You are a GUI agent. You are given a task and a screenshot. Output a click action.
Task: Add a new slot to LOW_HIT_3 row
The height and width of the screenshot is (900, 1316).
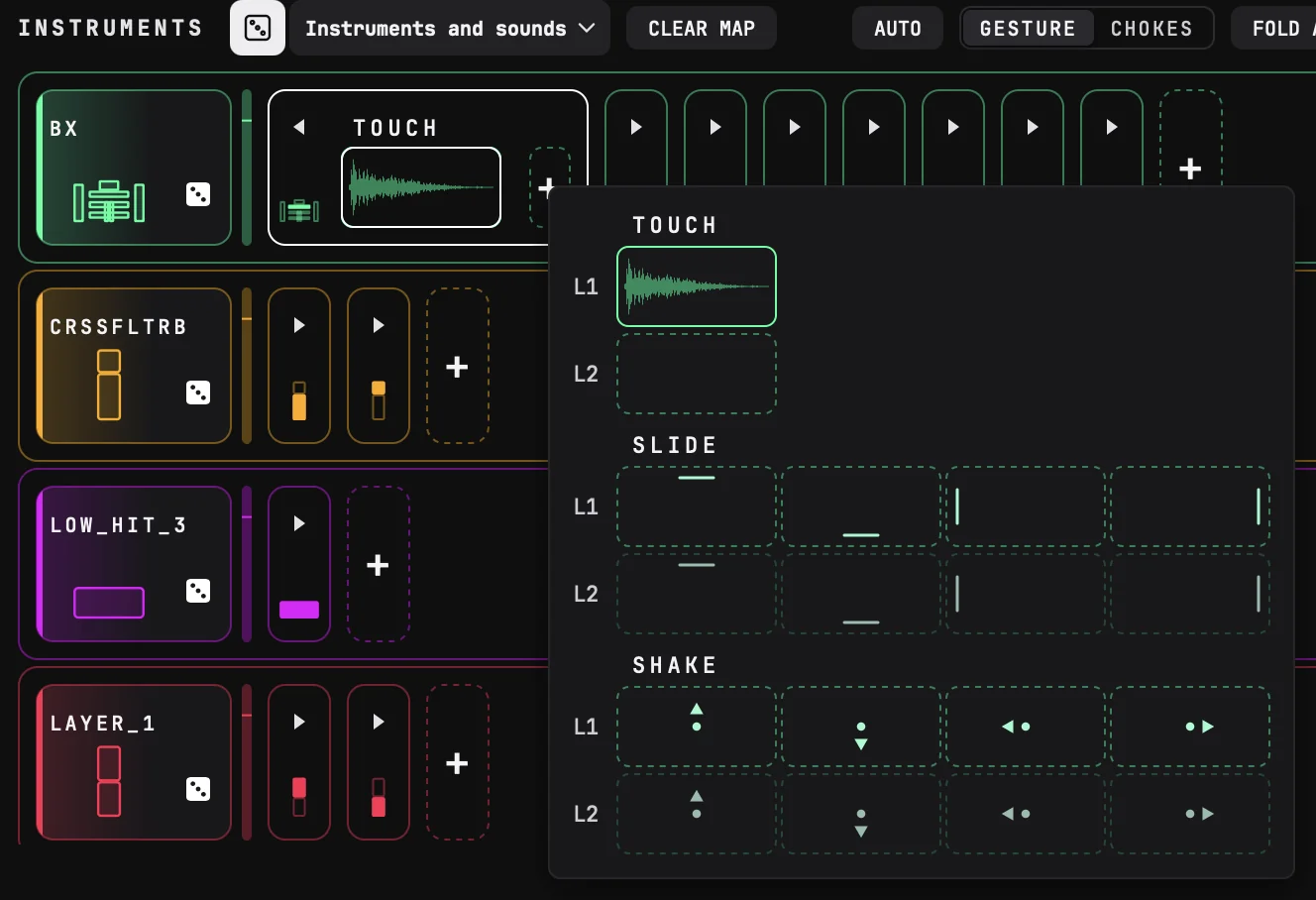[x=378, y=564]
